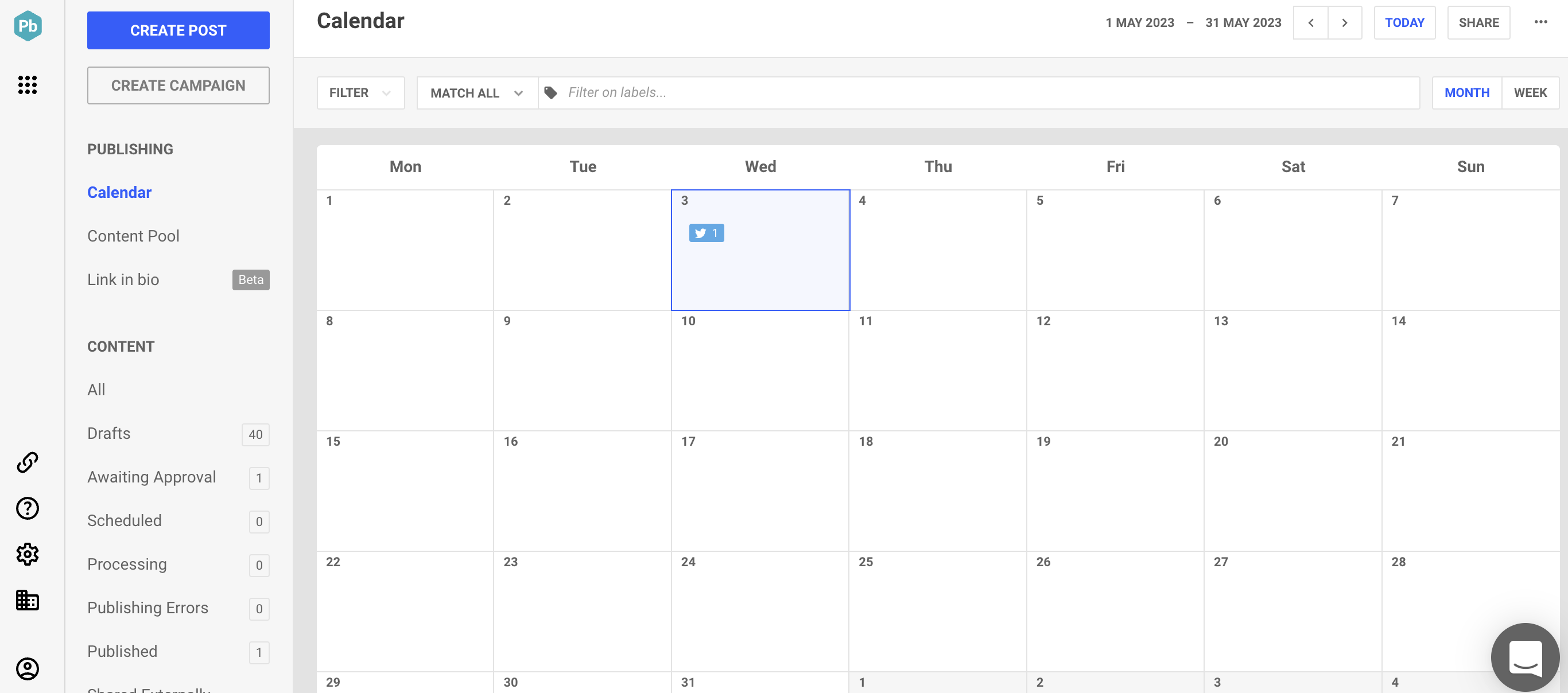
Task: Click the SHARE button
Action: [x=1478, y=22]
